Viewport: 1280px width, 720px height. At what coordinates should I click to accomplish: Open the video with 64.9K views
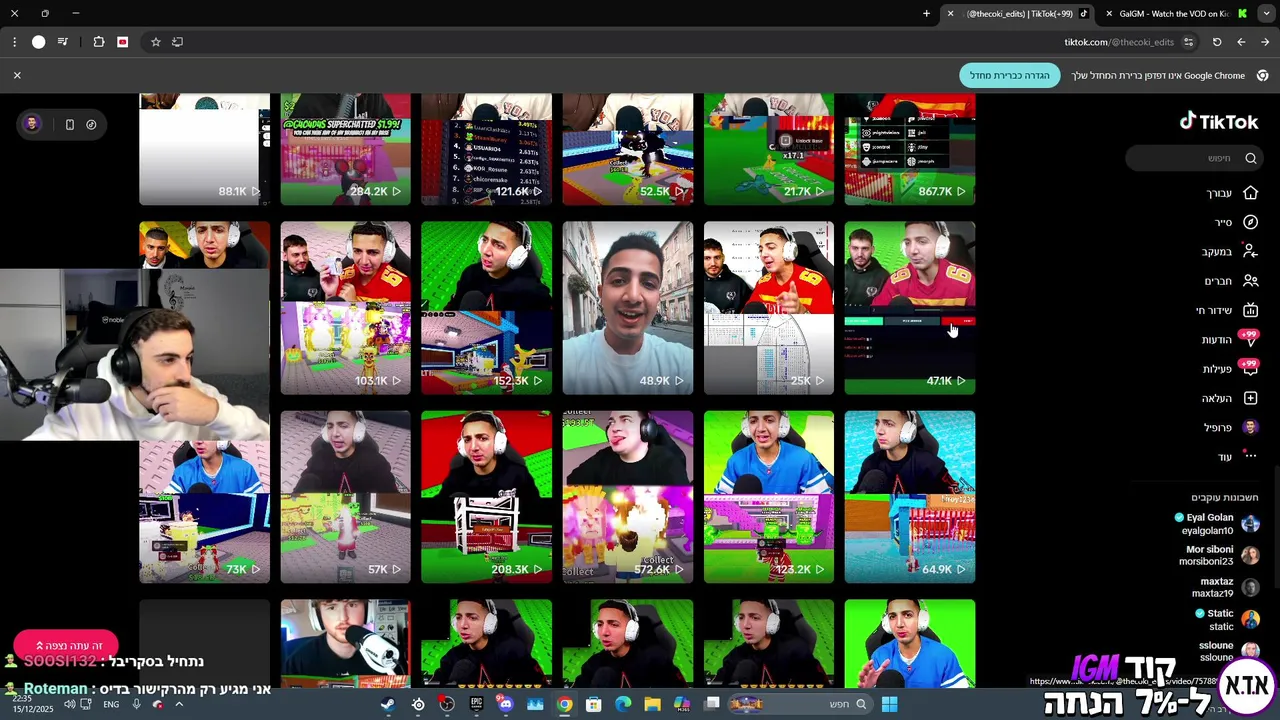pyautogui.click(x=910, y=497)
